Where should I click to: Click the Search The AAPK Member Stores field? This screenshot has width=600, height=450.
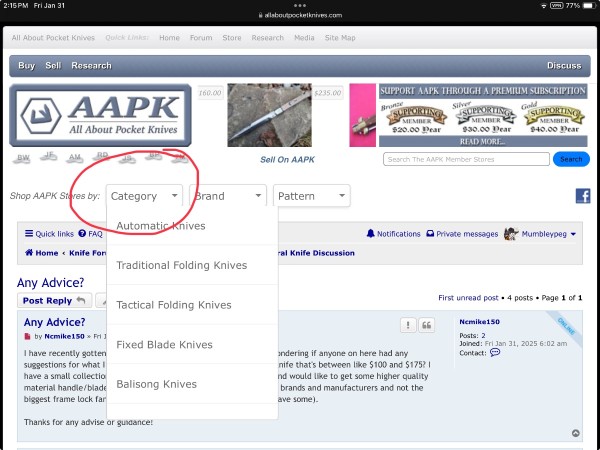466,159
